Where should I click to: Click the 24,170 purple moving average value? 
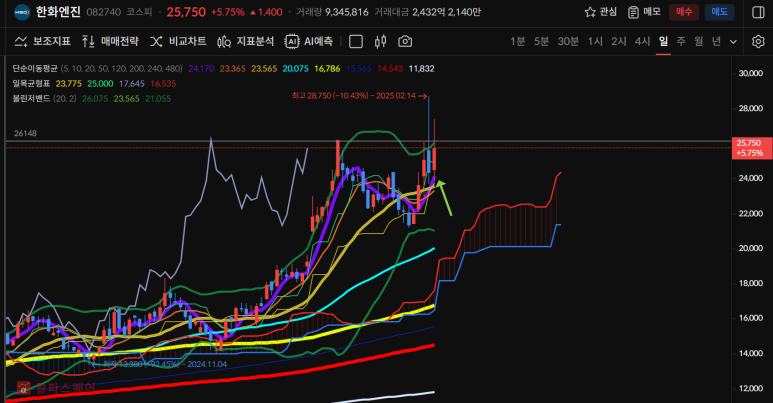(x=201, y=69)
